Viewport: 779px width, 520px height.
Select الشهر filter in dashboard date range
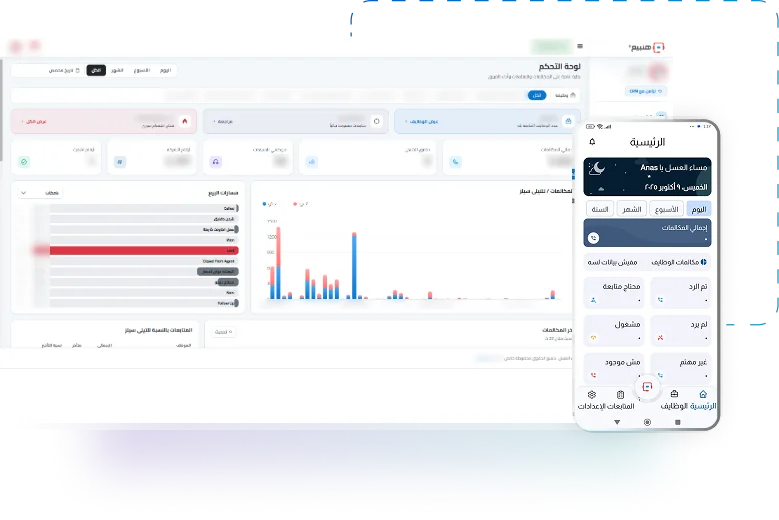click(117, 71)
